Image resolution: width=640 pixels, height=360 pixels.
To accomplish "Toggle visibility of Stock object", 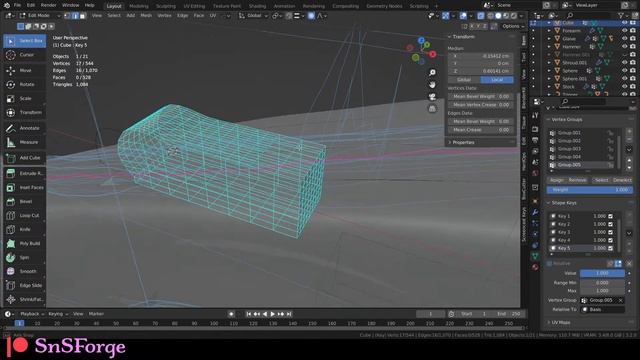I will coord(624,87).
